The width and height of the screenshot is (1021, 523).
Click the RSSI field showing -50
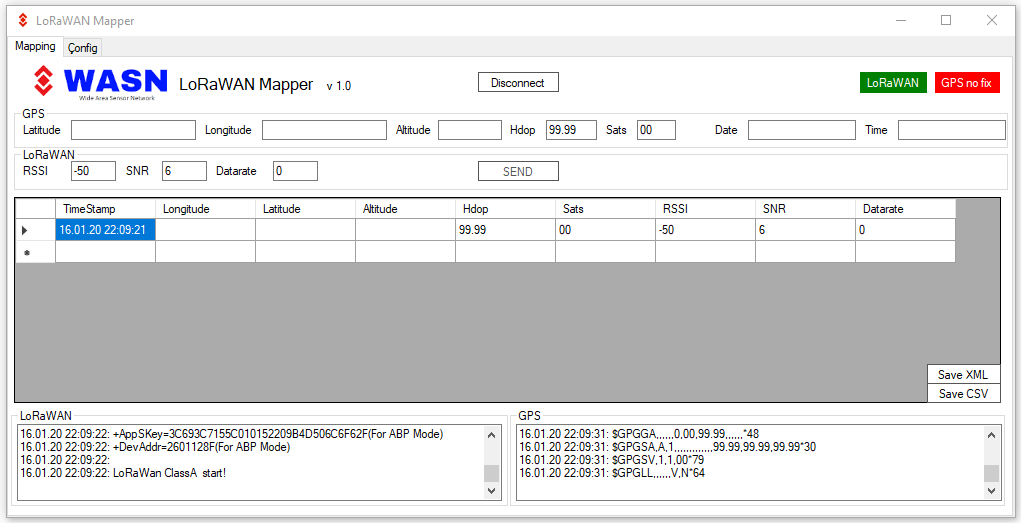point(93,171)
